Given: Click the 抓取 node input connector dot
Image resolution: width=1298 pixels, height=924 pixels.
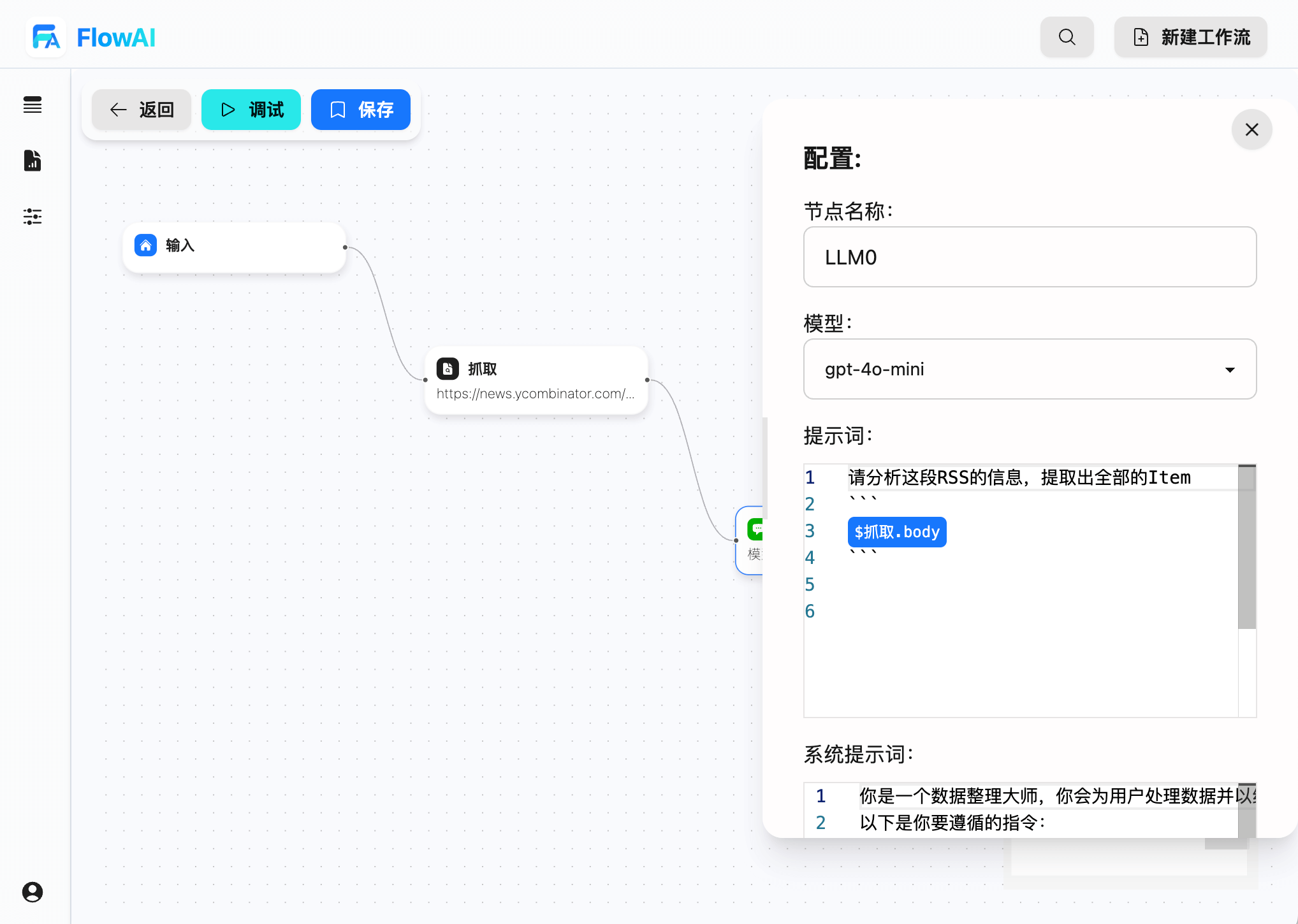Looking at the screenshot, I should tap(425, 380).
